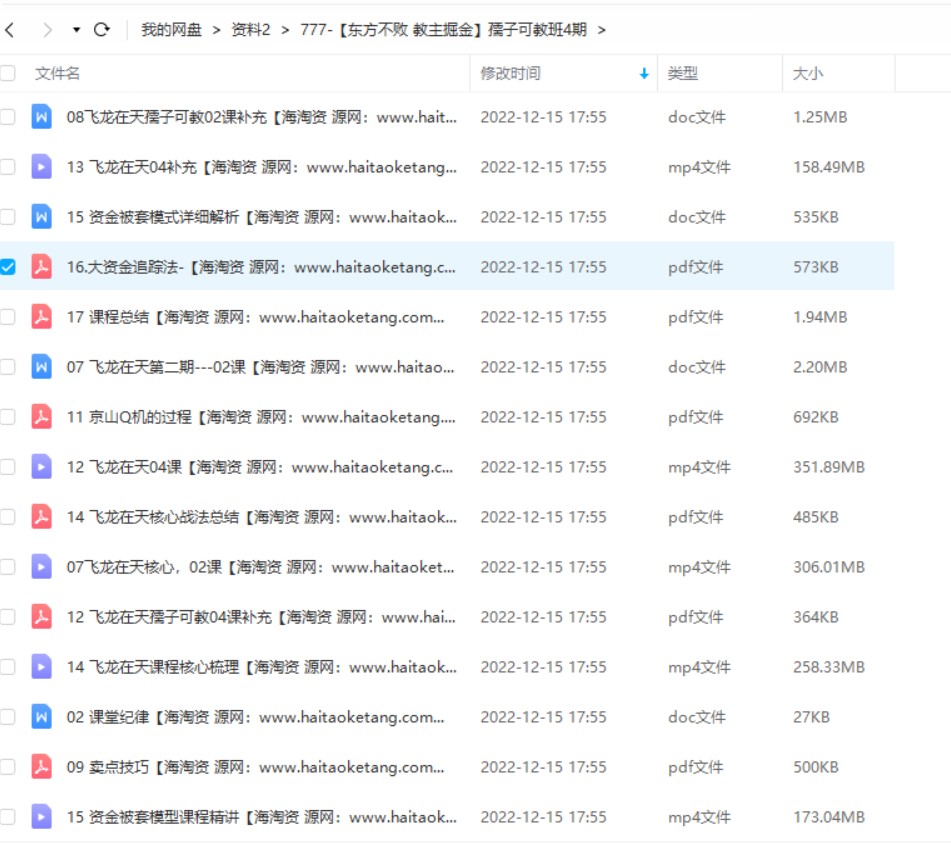Click the size value 2.20MB
951x868 pixels.
[x=820, y=366]
